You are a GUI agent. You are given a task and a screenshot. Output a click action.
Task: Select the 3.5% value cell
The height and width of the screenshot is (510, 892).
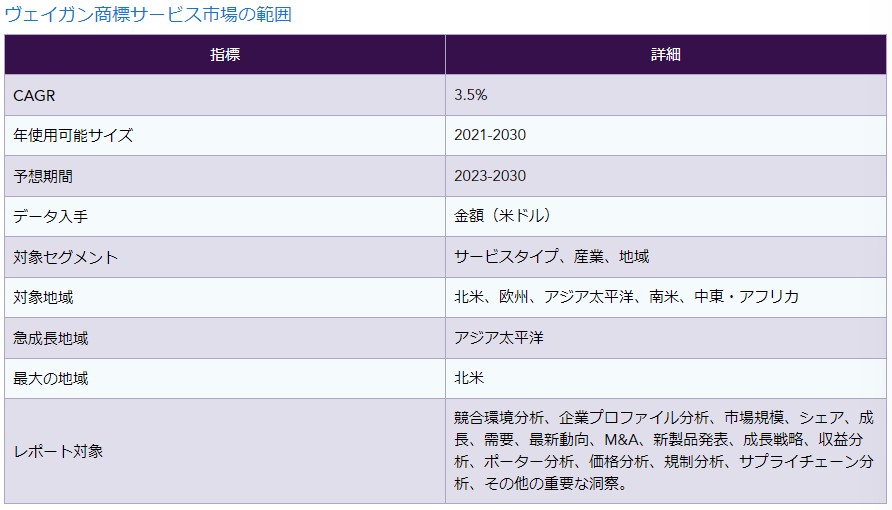(x=471, y=95)
